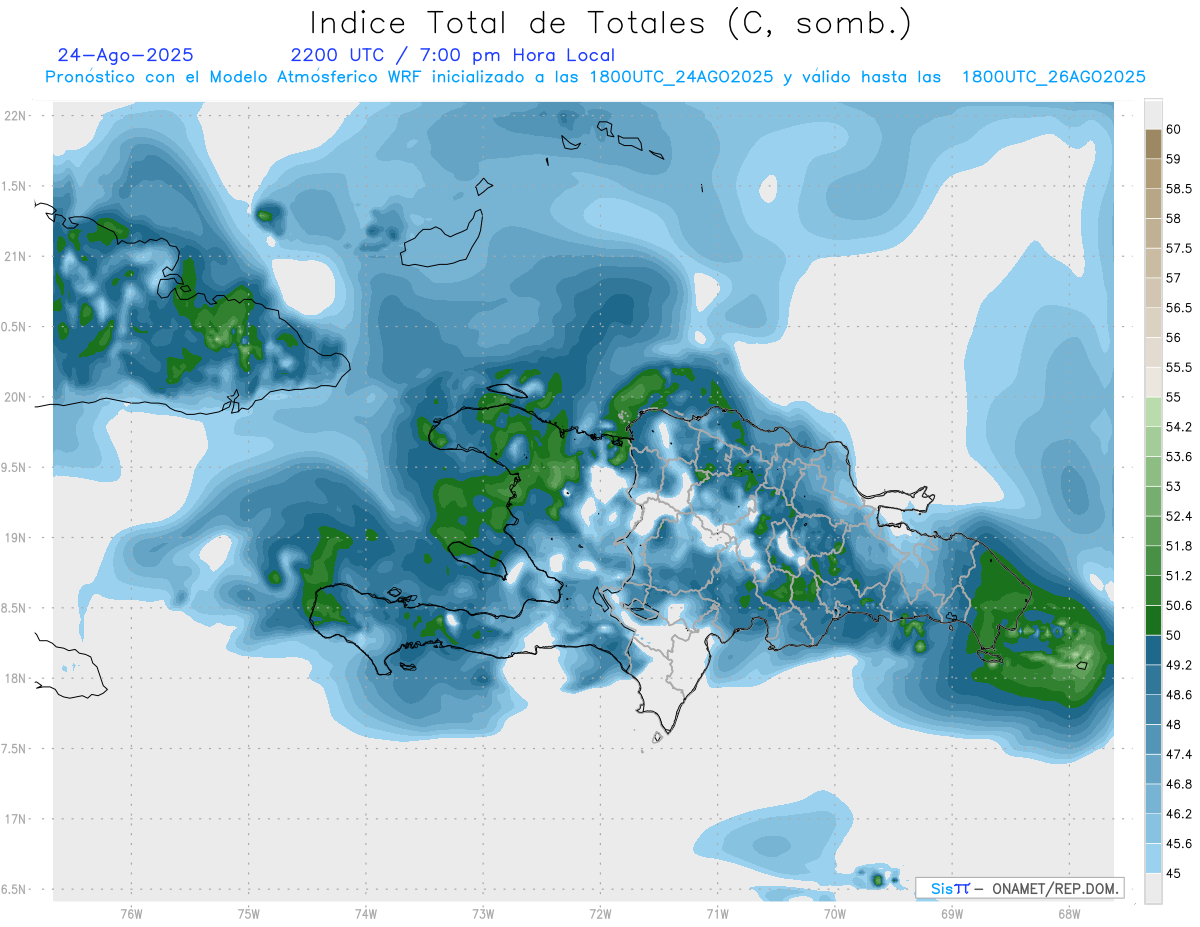Pick the legend swatch between 48 and 48.6
Viewport: 1200px width, 927px height.
pyautogui.click(x=1153, y=710)
